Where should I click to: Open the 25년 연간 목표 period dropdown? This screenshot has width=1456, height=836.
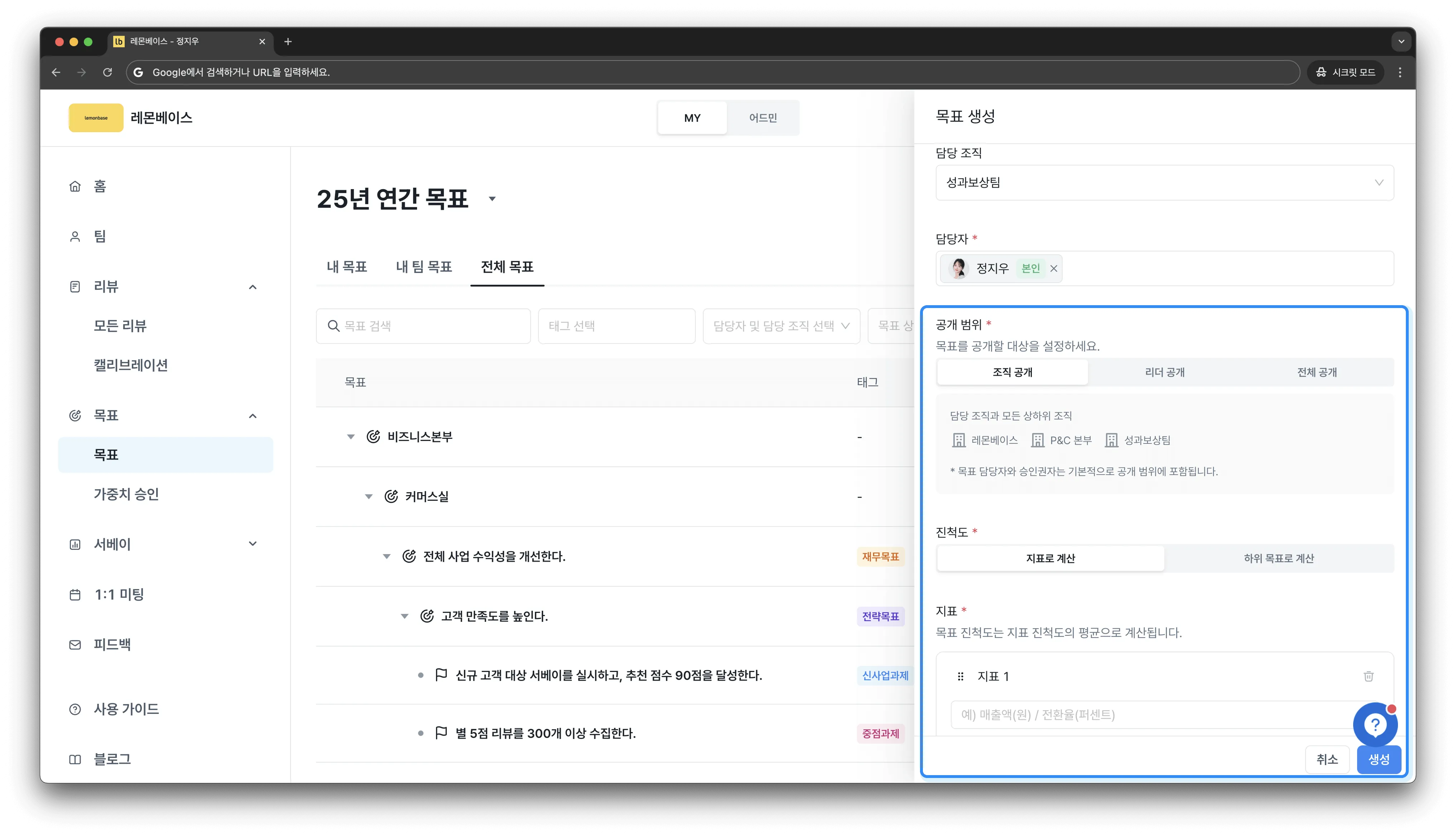click(x=492, y=199)
